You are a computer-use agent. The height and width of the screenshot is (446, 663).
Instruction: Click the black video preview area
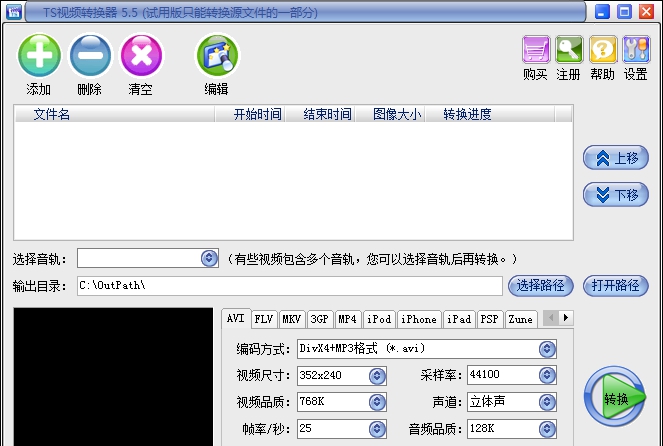(113, 376)
